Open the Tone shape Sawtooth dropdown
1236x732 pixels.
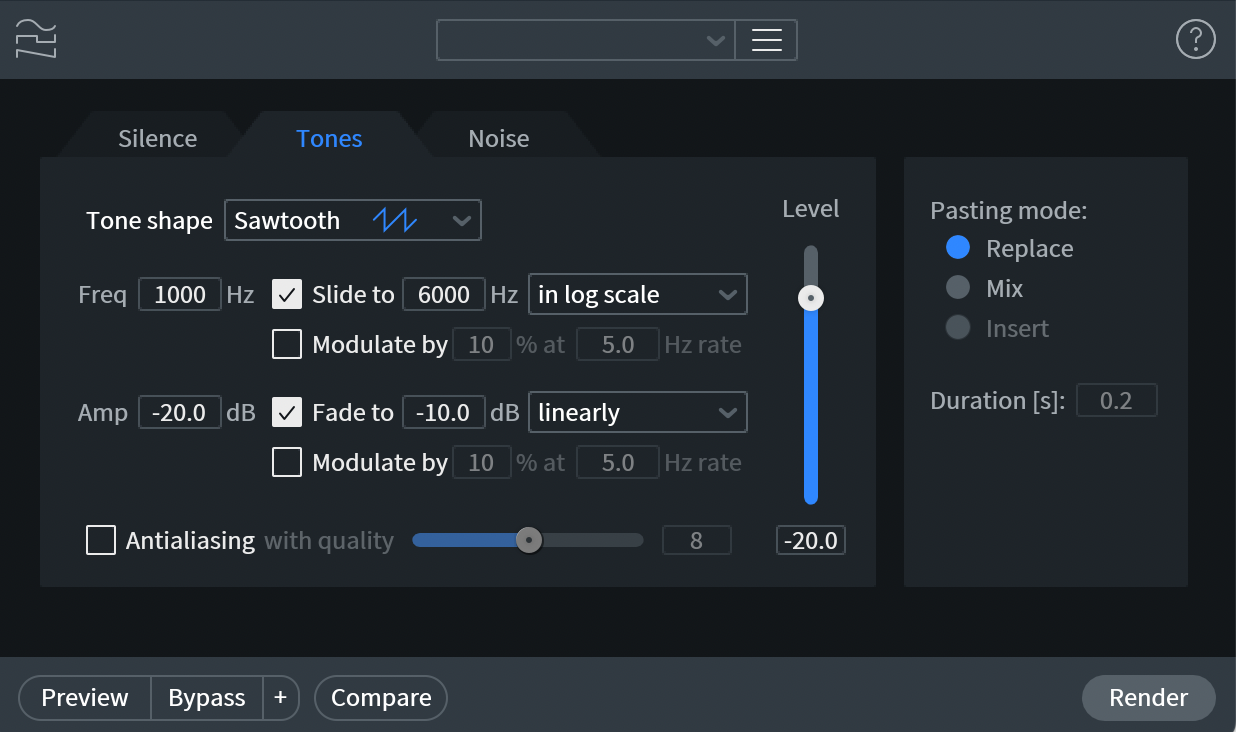click(353, 221)
